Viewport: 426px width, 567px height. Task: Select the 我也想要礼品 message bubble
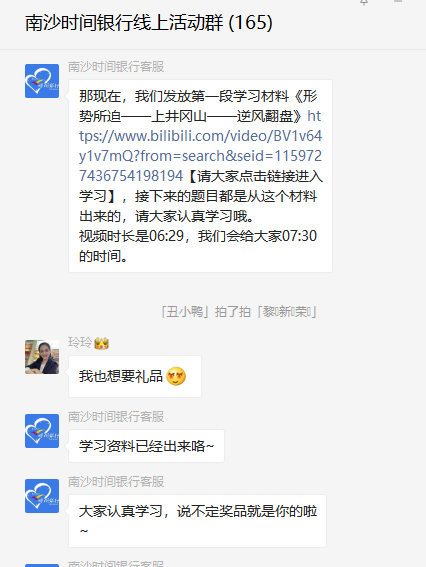click(x=135, y=376)
